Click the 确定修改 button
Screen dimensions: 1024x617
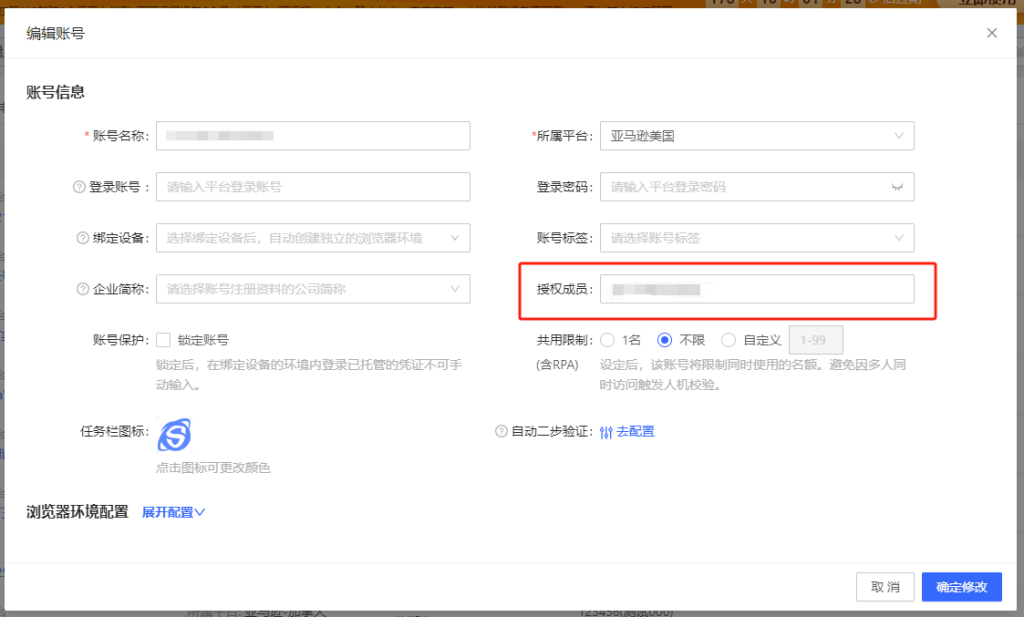click(x=961, y=587)
